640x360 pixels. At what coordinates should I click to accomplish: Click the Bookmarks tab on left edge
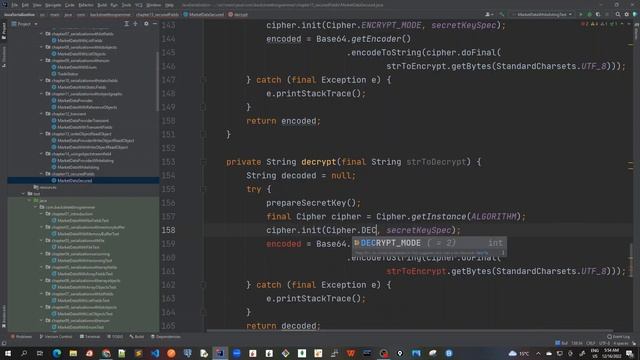[4, 316]
